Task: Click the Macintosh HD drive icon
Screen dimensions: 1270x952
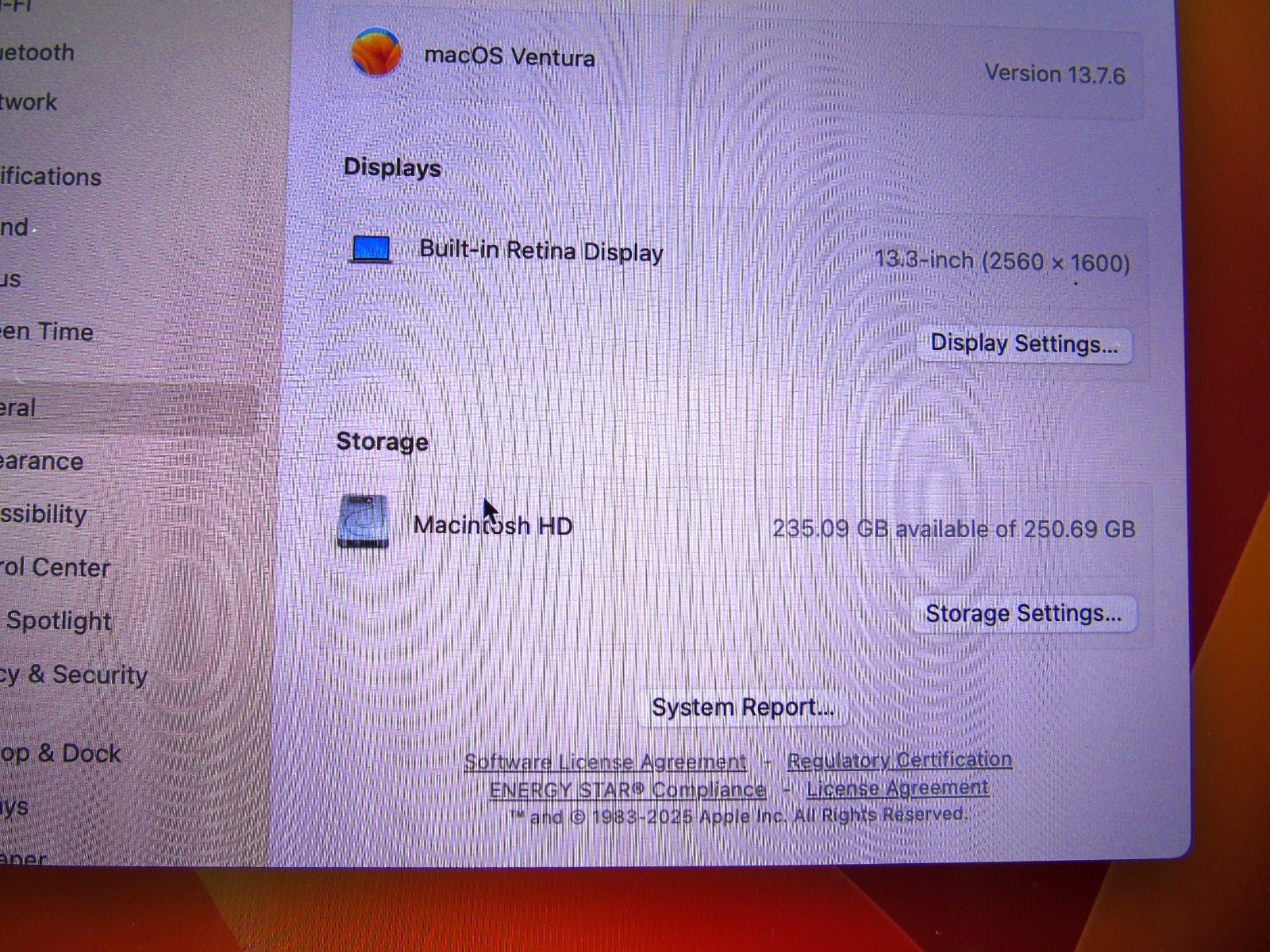Action: 364,521
